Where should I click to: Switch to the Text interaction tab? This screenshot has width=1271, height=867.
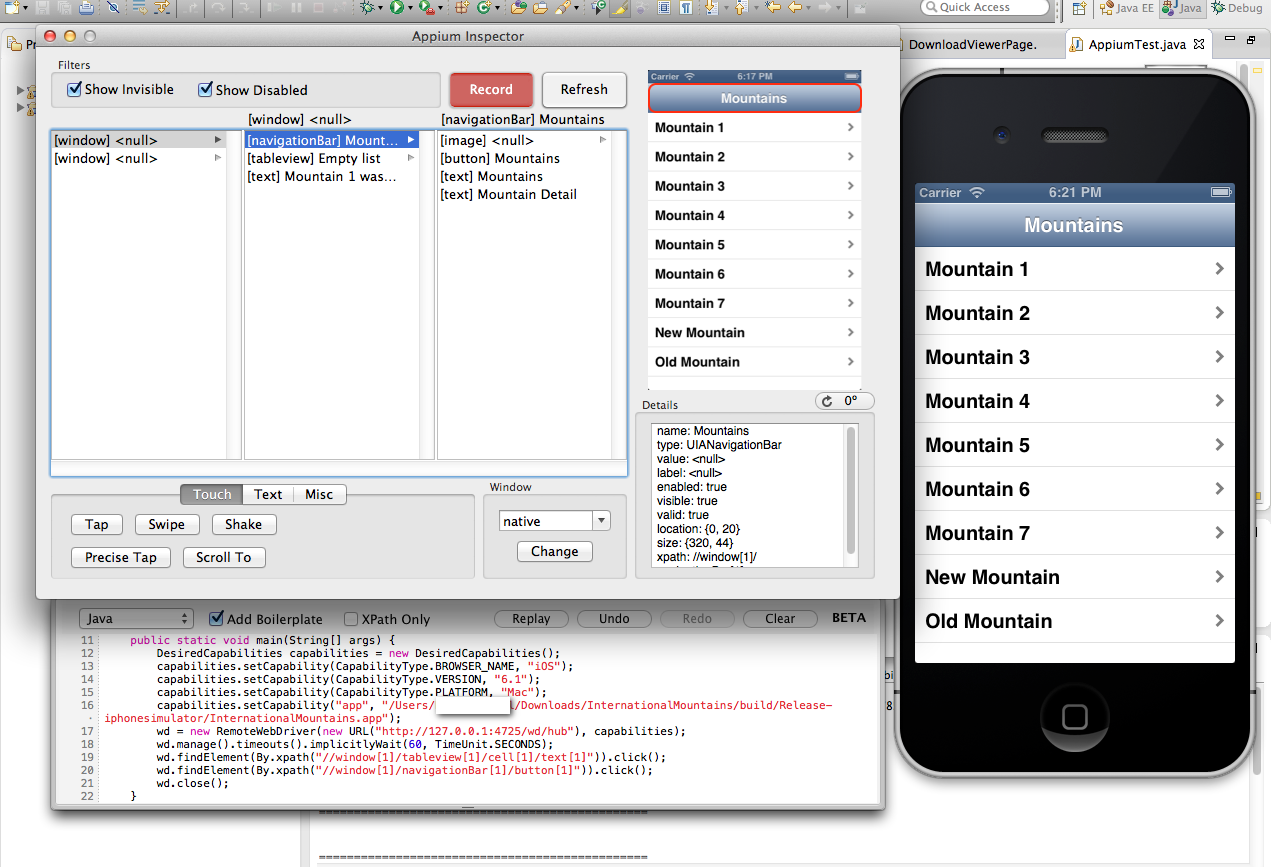pyautogui.click(x=268, y=494)
